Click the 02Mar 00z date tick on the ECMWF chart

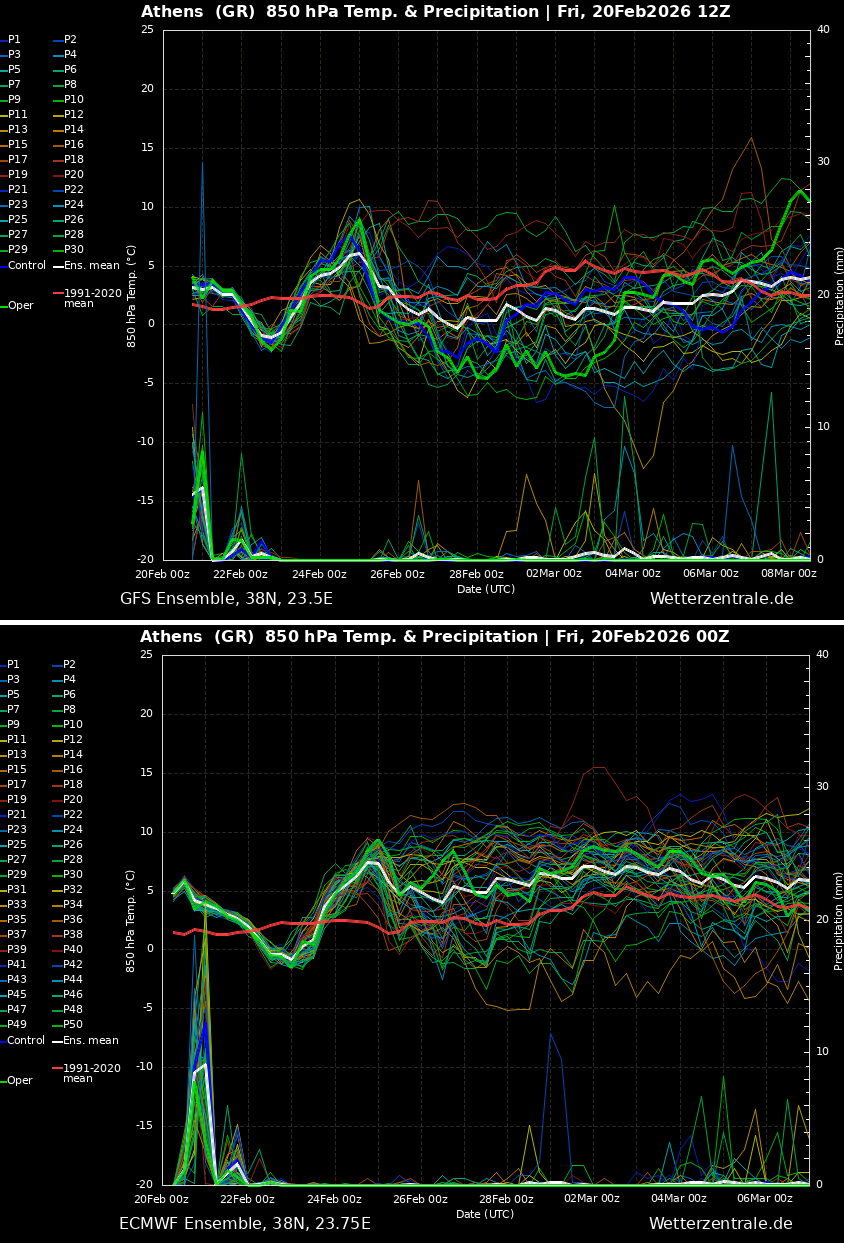[592, 1199]
